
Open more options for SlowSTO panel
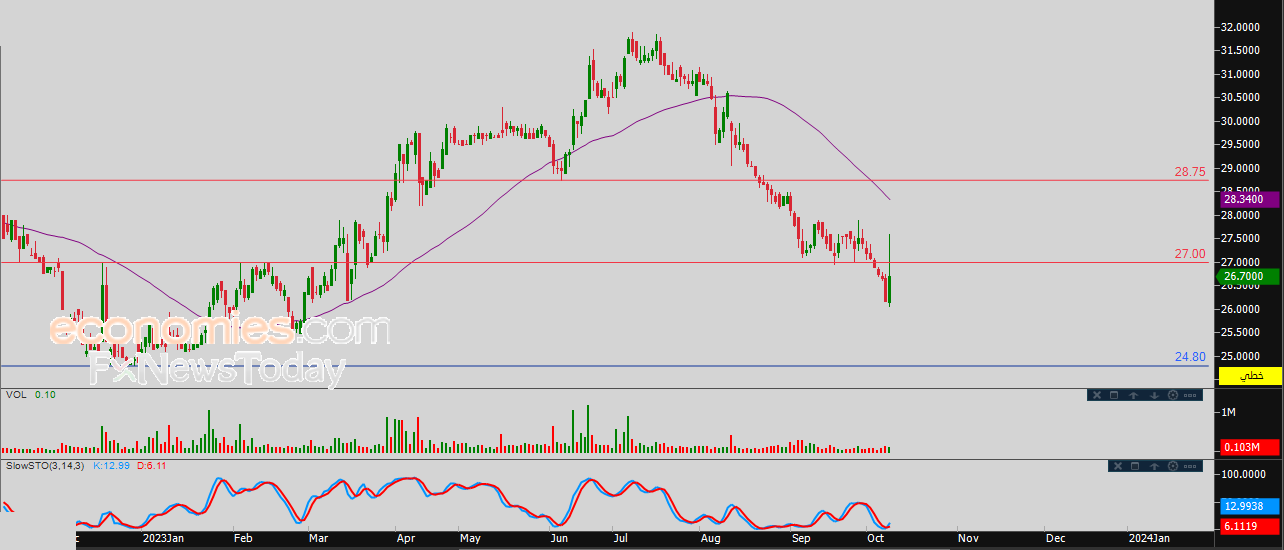(x=1190, y=466)
